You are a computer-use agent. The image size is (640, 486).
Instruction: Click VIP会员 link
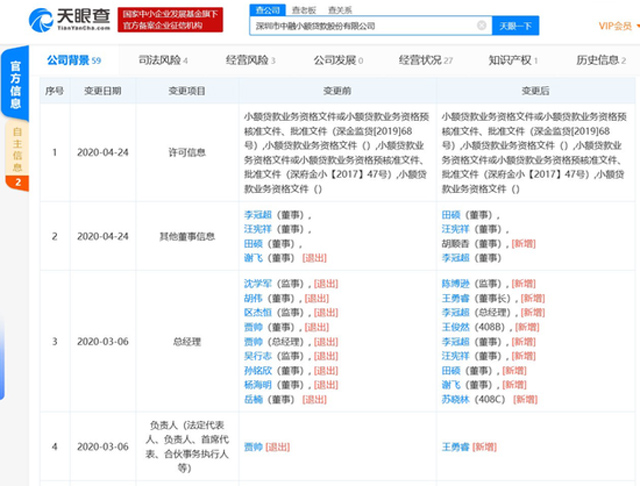click(615, 26)
